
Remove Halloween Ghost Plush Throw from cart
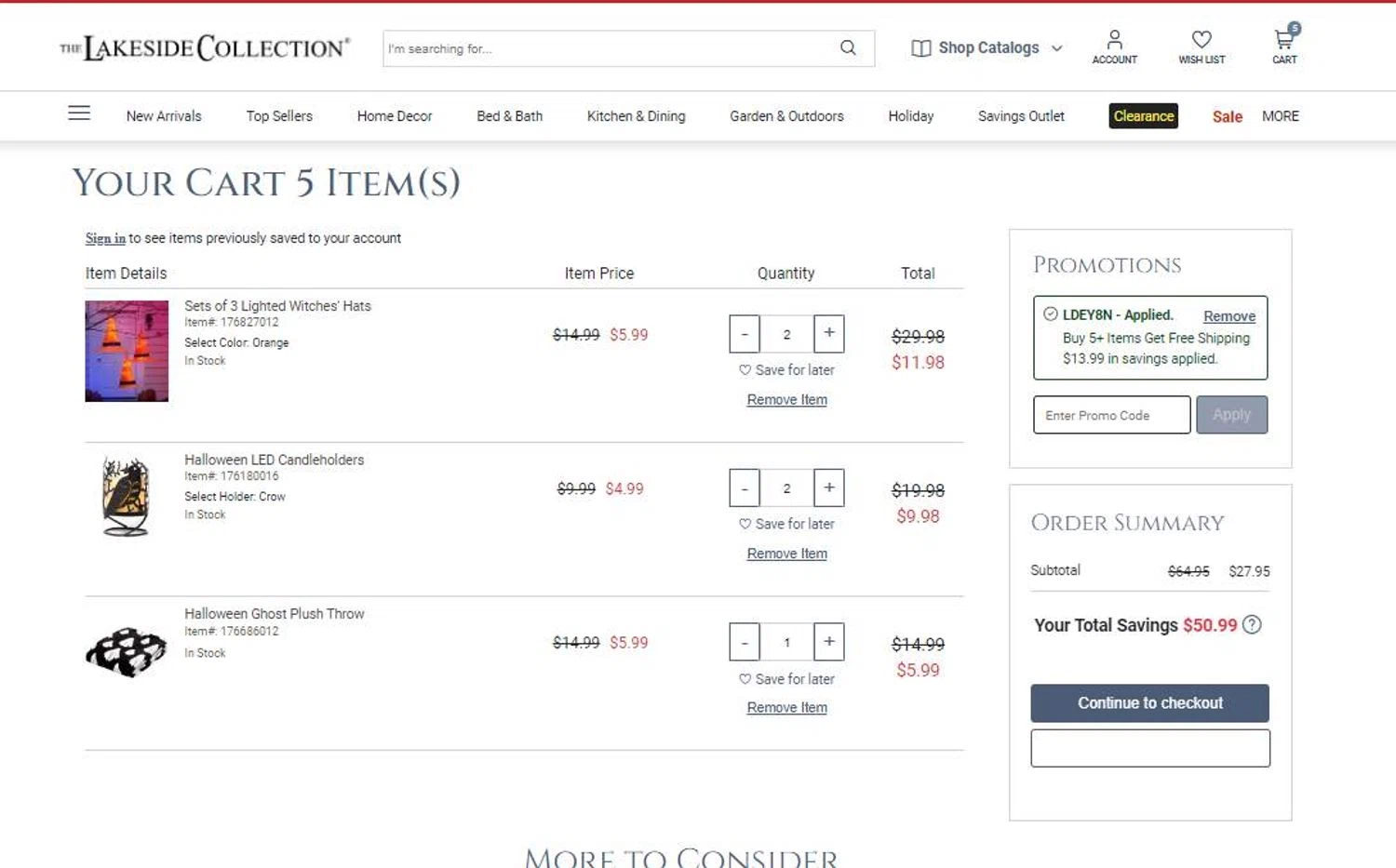(x=786, y=708)
